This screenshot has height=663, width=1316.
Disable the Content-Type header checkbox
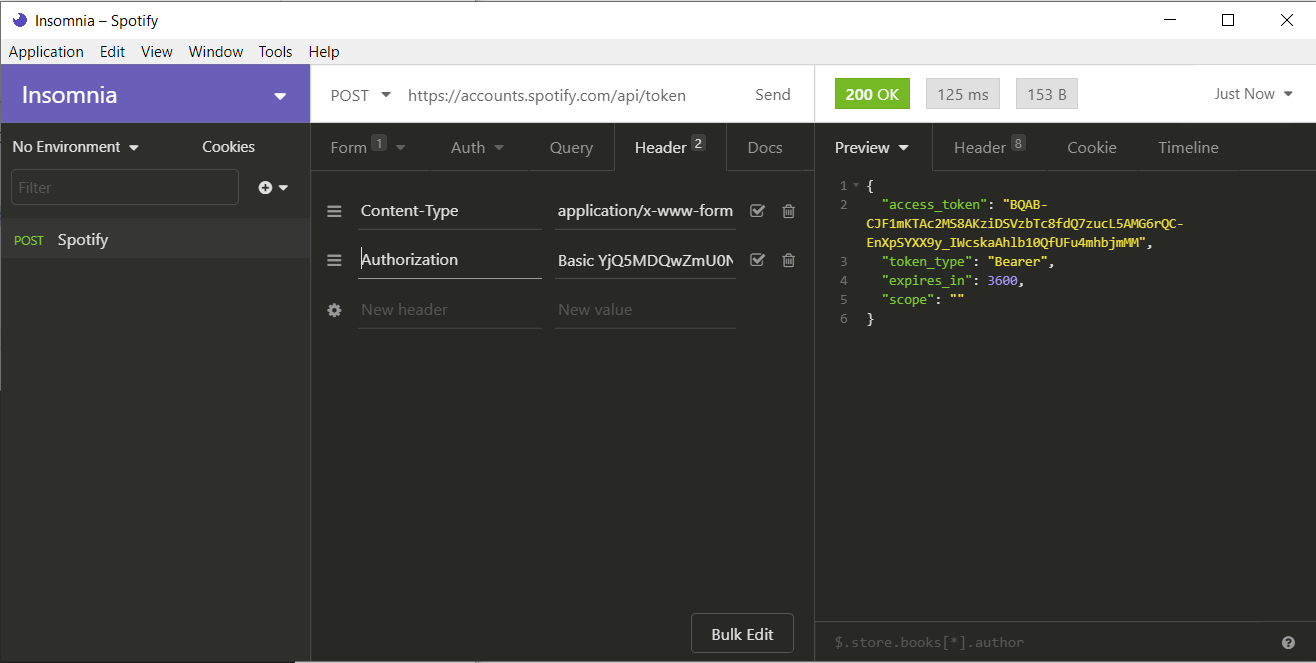click(x=757, y=211)
